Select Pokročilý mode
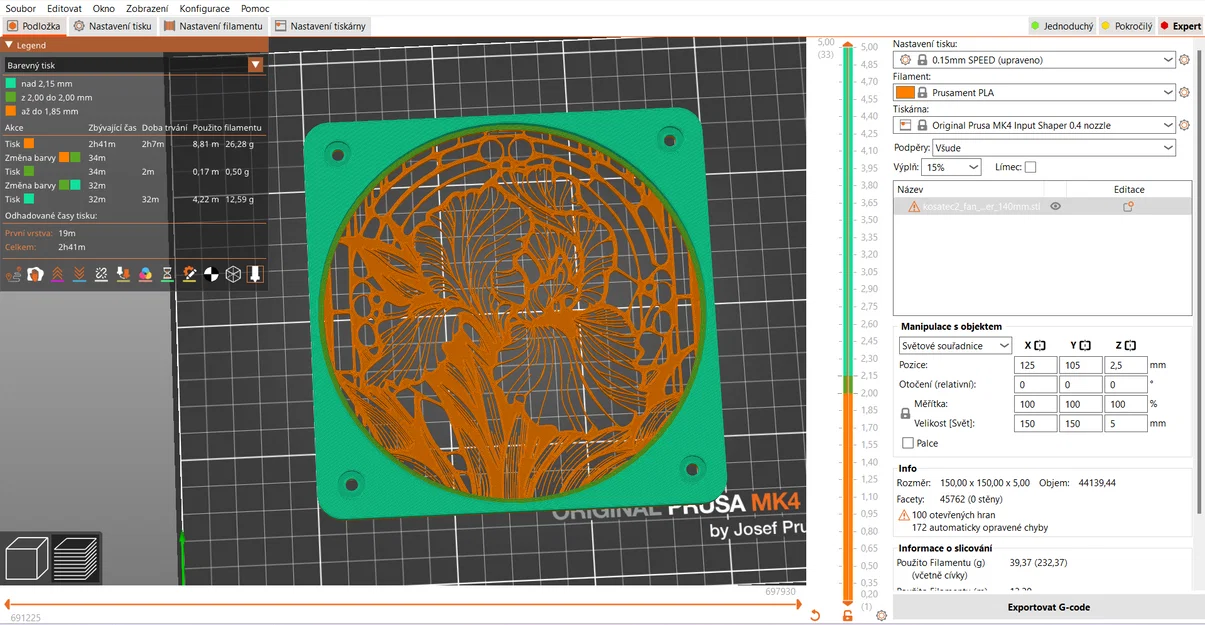Image resolution: width=1205 pixels, height=625 pixels. tap(1126, 26)
